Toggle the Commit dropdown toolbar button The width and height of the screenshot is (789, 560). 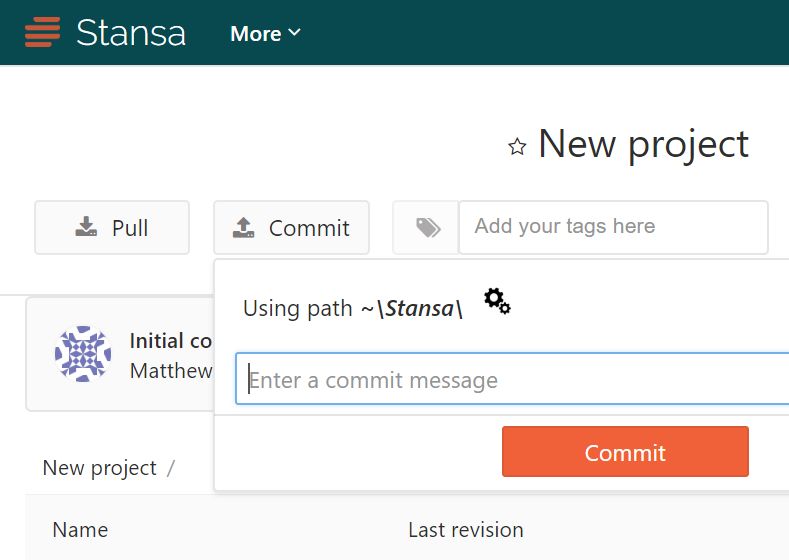291,227
